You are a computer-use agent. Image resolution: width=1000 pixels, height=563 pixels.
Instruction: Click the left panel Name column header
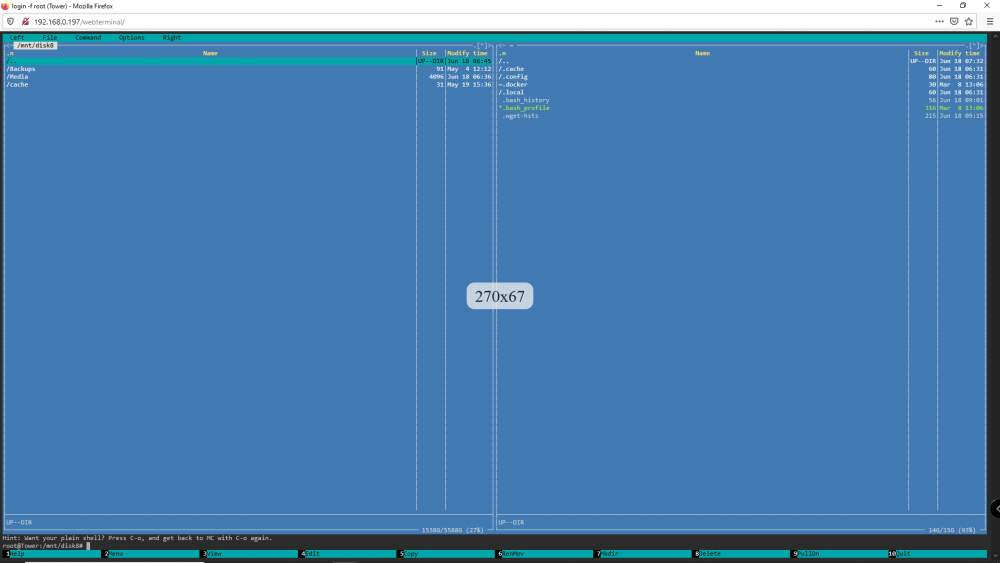pos(210,54)
